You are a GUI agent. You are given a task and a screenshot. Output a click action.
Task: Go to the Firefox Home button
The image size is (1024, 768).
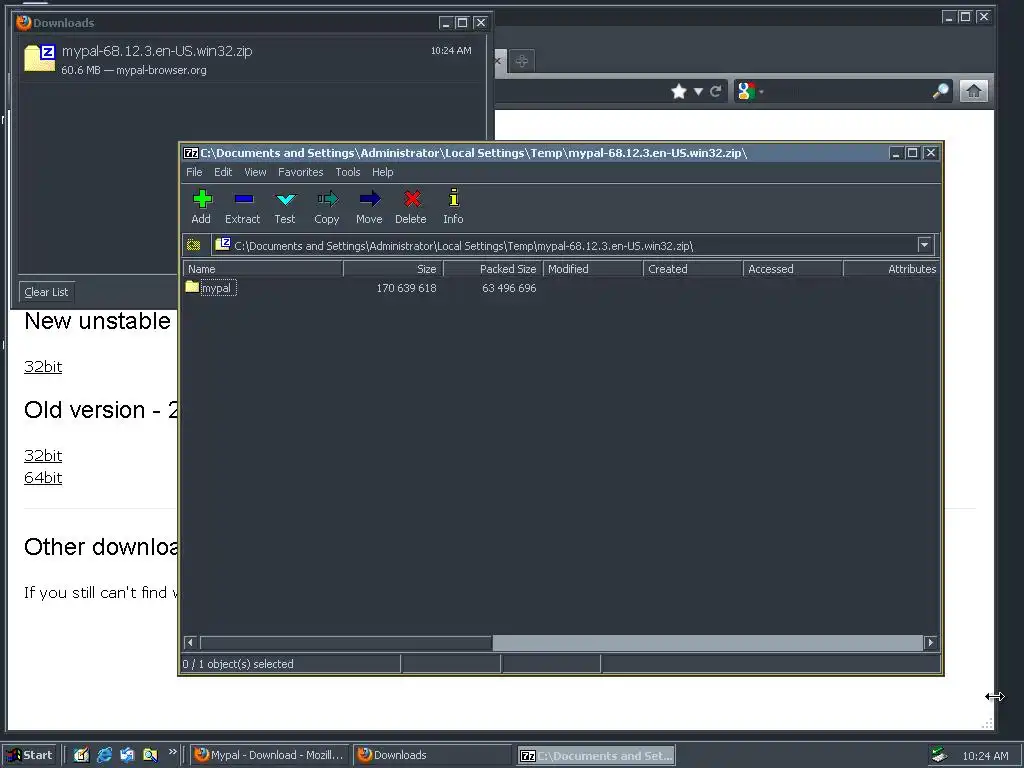[974, 91]
